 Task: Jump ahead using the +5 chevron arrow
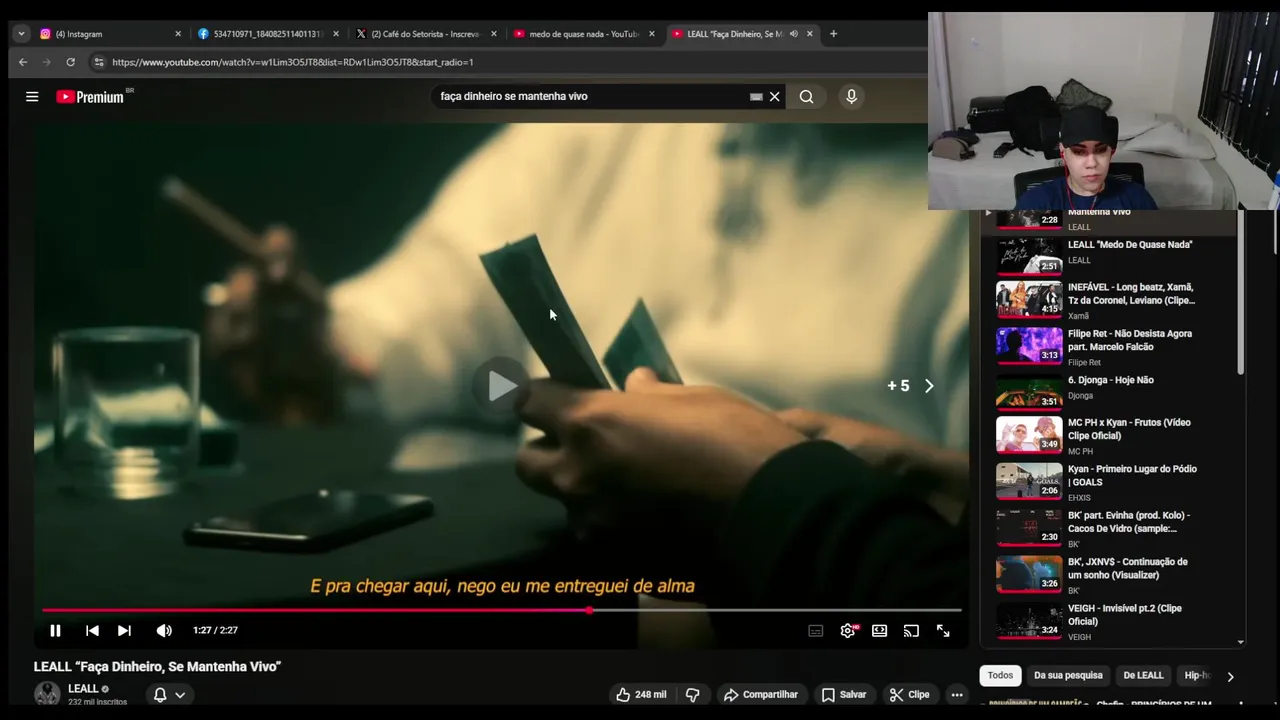tap(929, 386)
